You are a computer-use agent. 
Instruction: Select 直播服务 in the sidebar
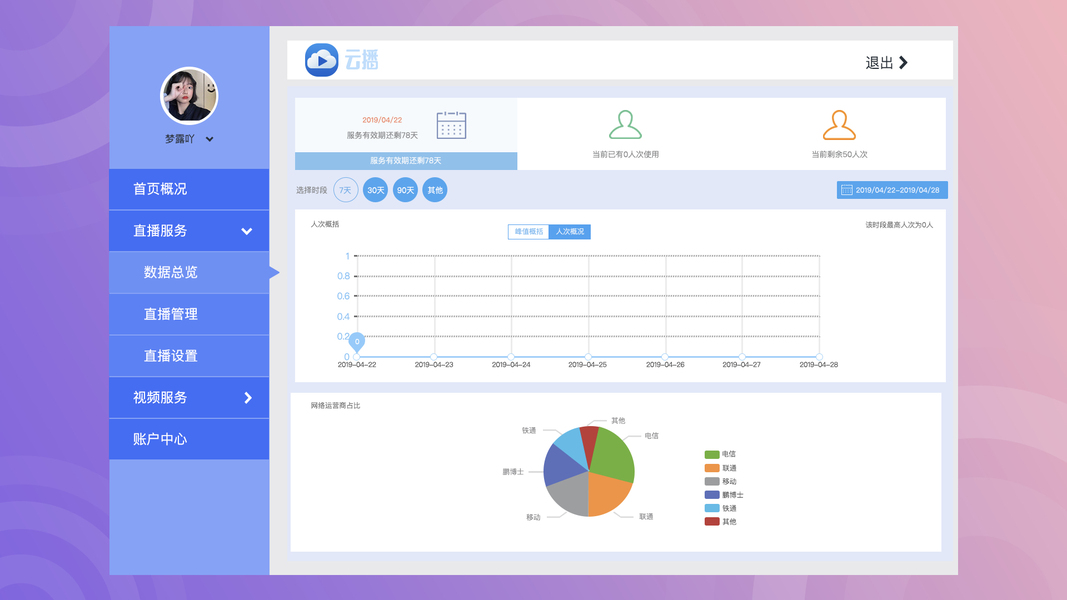pos(189,231)
